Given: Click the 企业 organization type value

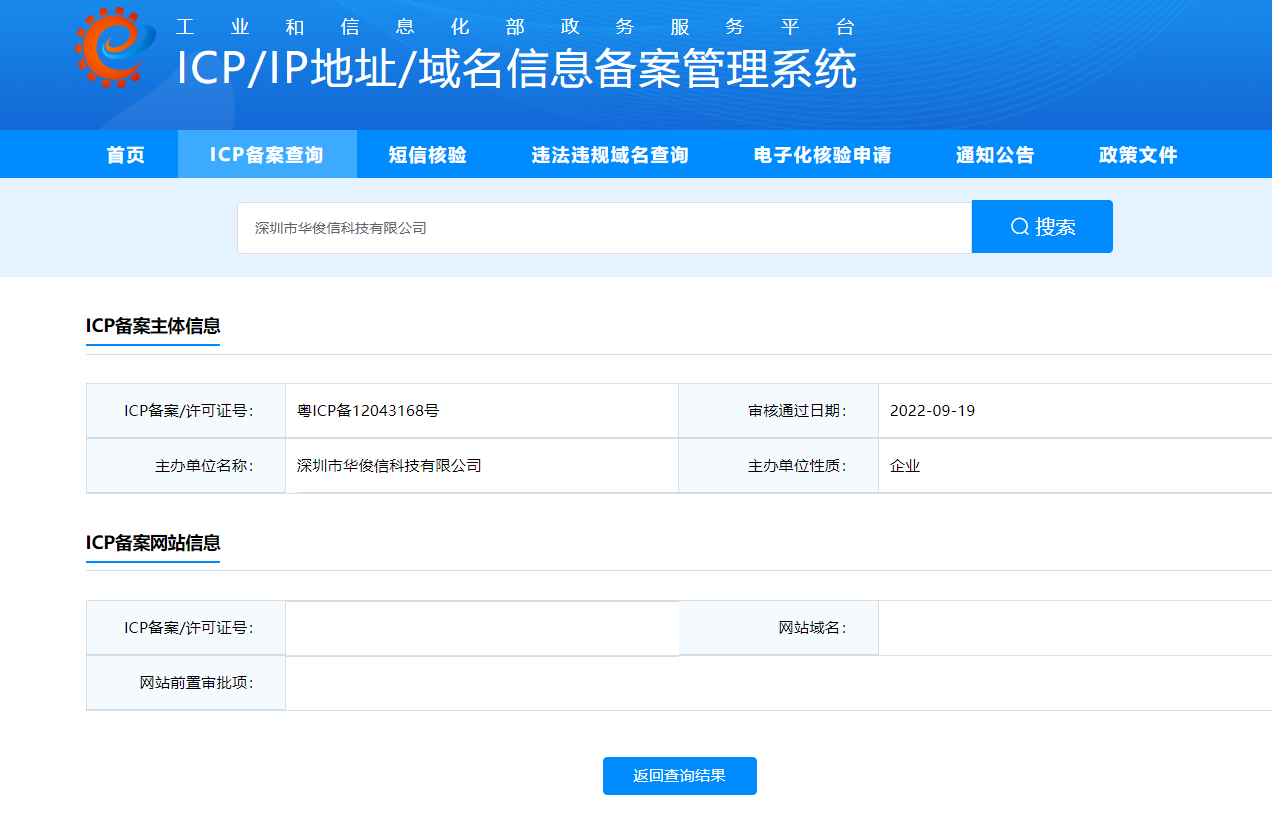Looking at the screenshot, I should (905, 466).
